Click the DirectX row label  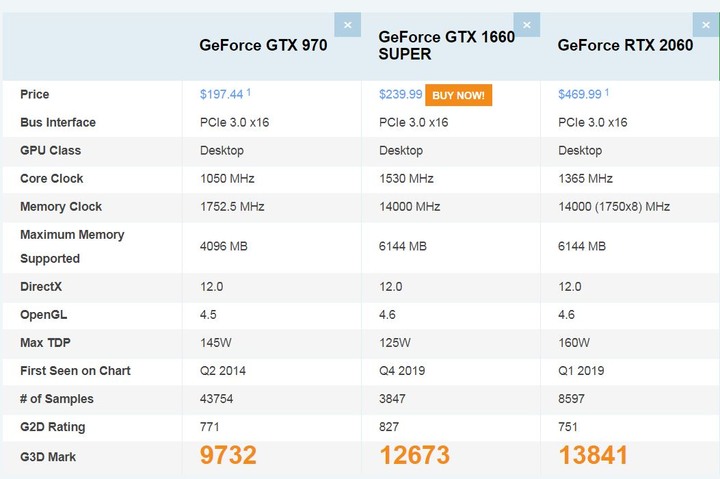(41, 287)
